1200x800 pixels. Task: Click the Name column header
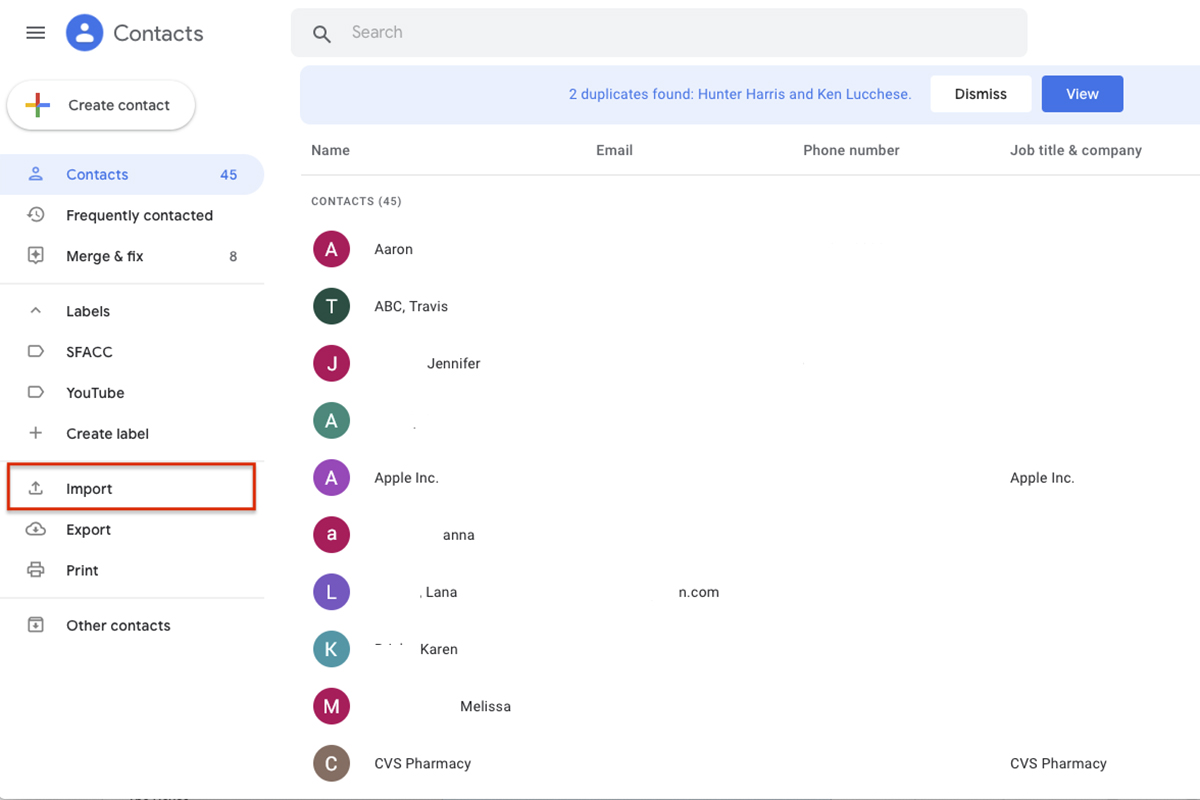[330, 150]
